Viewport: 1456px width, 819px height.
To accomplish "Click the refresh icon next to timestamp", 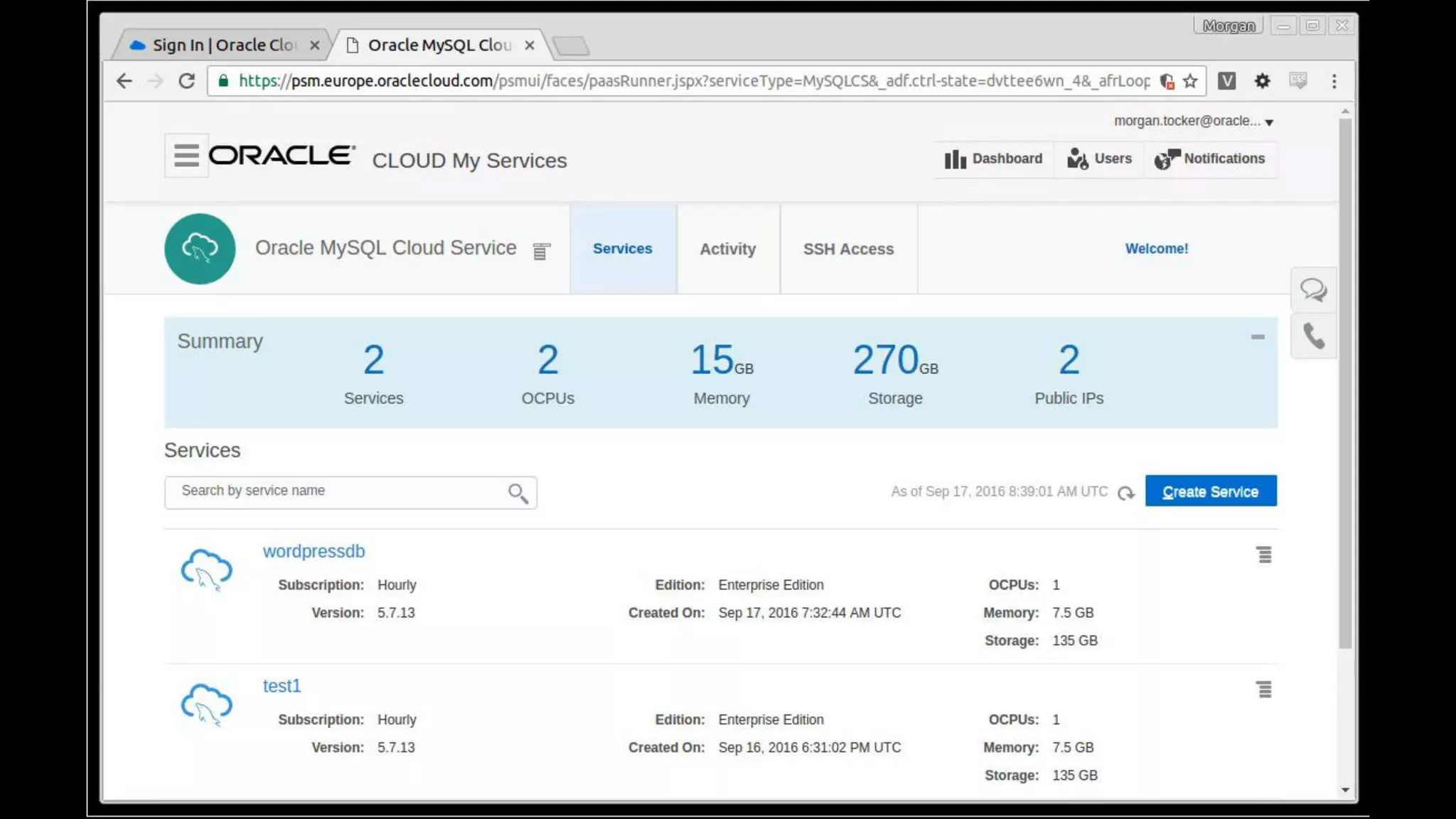I will click(1125, 493).
